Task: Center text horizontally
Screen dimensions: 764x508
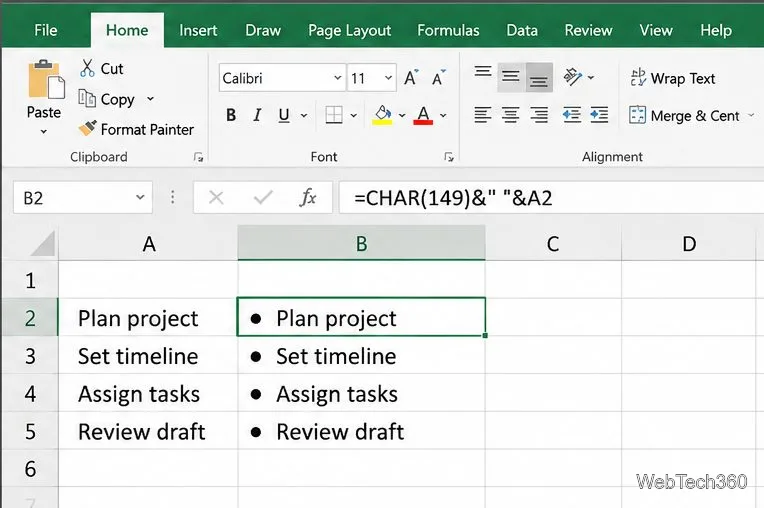Action: pos(510,115)
